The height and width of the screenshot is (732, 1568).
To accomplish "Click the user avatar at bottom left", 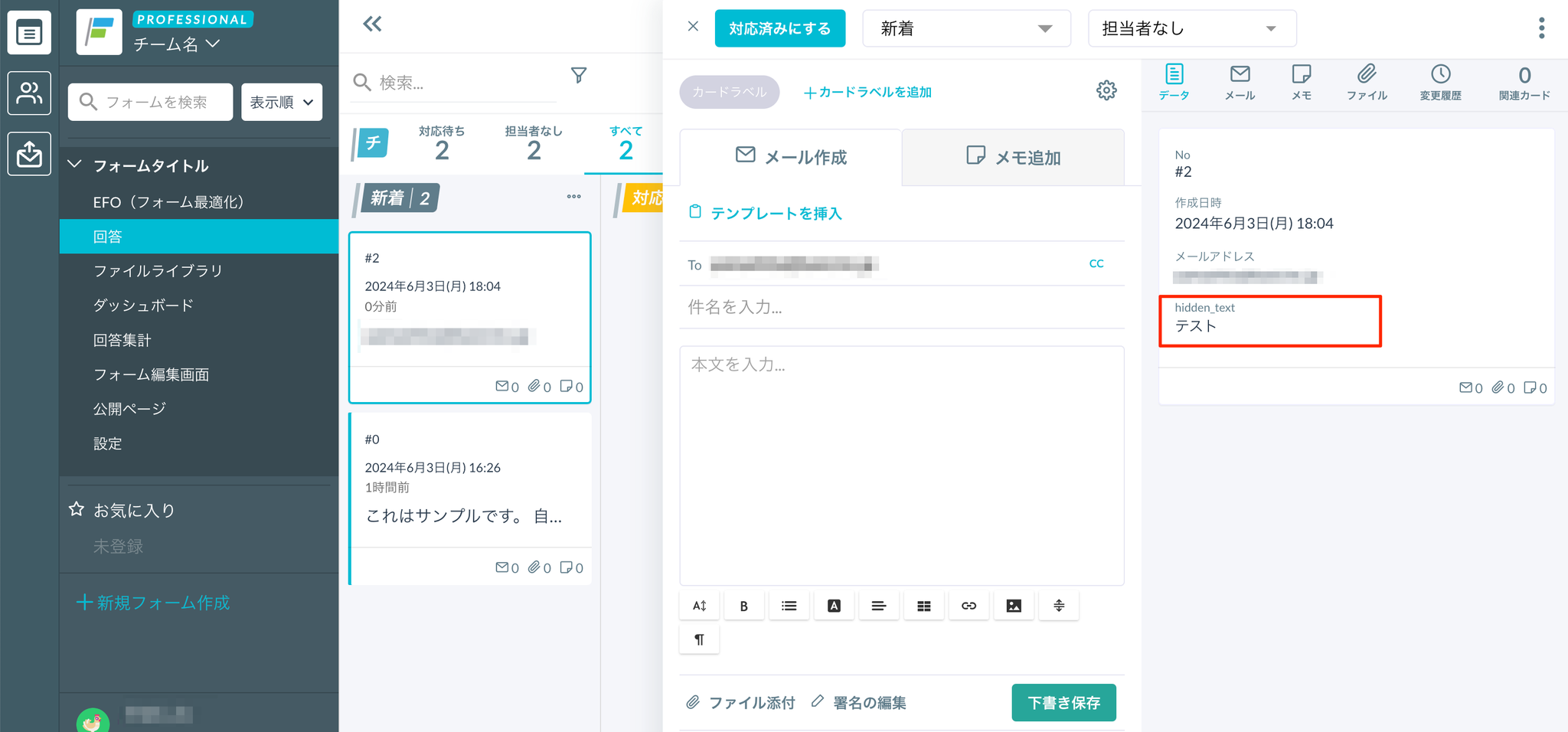I will click(x=93, y=720).
